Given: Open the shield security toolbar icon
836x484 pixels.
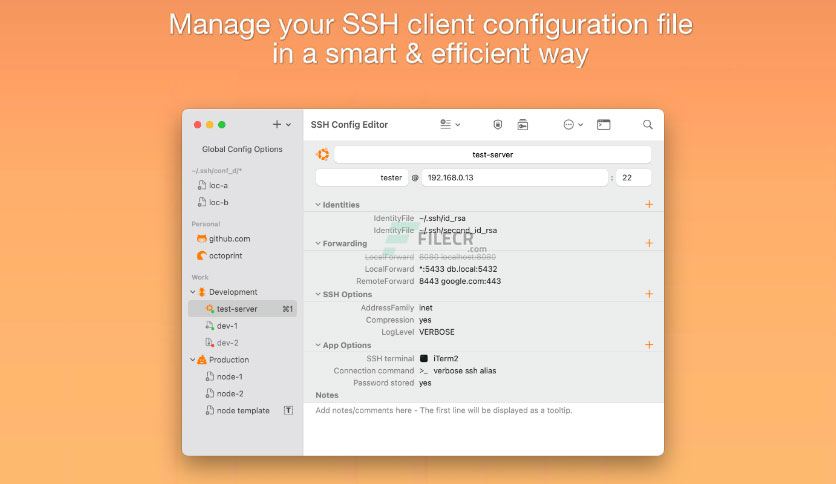Looking at the screenshot, I should [497, 124].
